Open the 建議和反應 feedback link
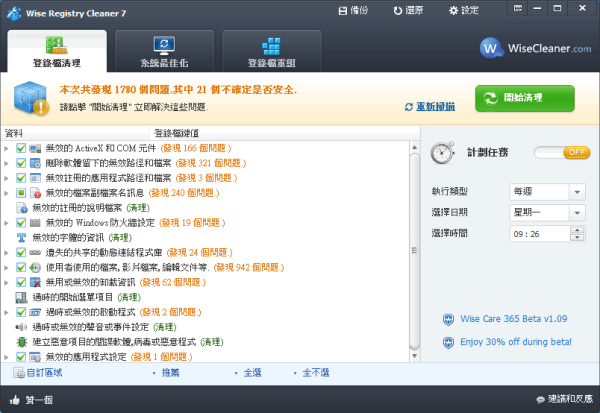Viewport: 600px width, 413px height. (564, 399)
